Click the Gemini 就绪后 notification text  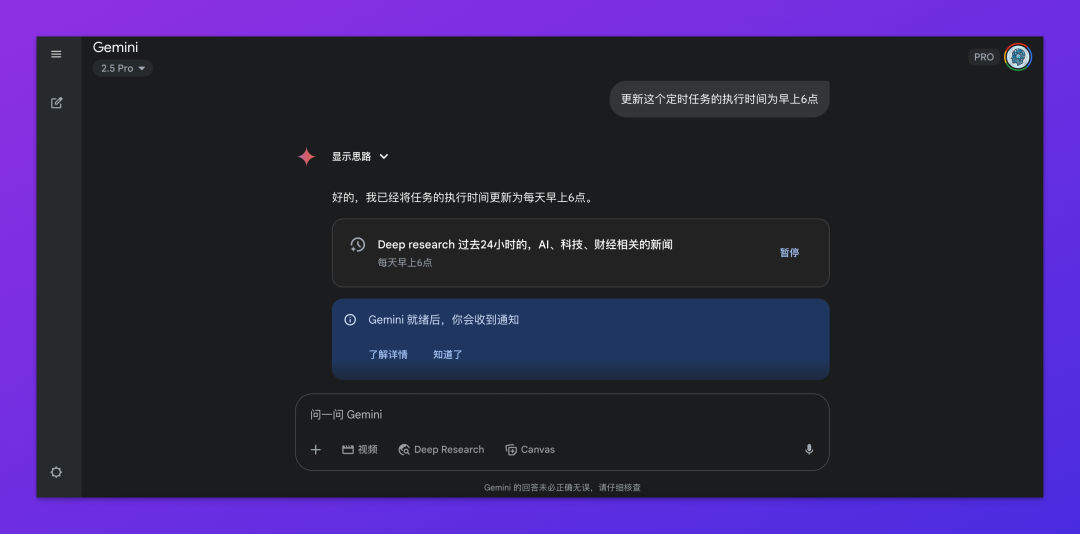tap(444, 320)
